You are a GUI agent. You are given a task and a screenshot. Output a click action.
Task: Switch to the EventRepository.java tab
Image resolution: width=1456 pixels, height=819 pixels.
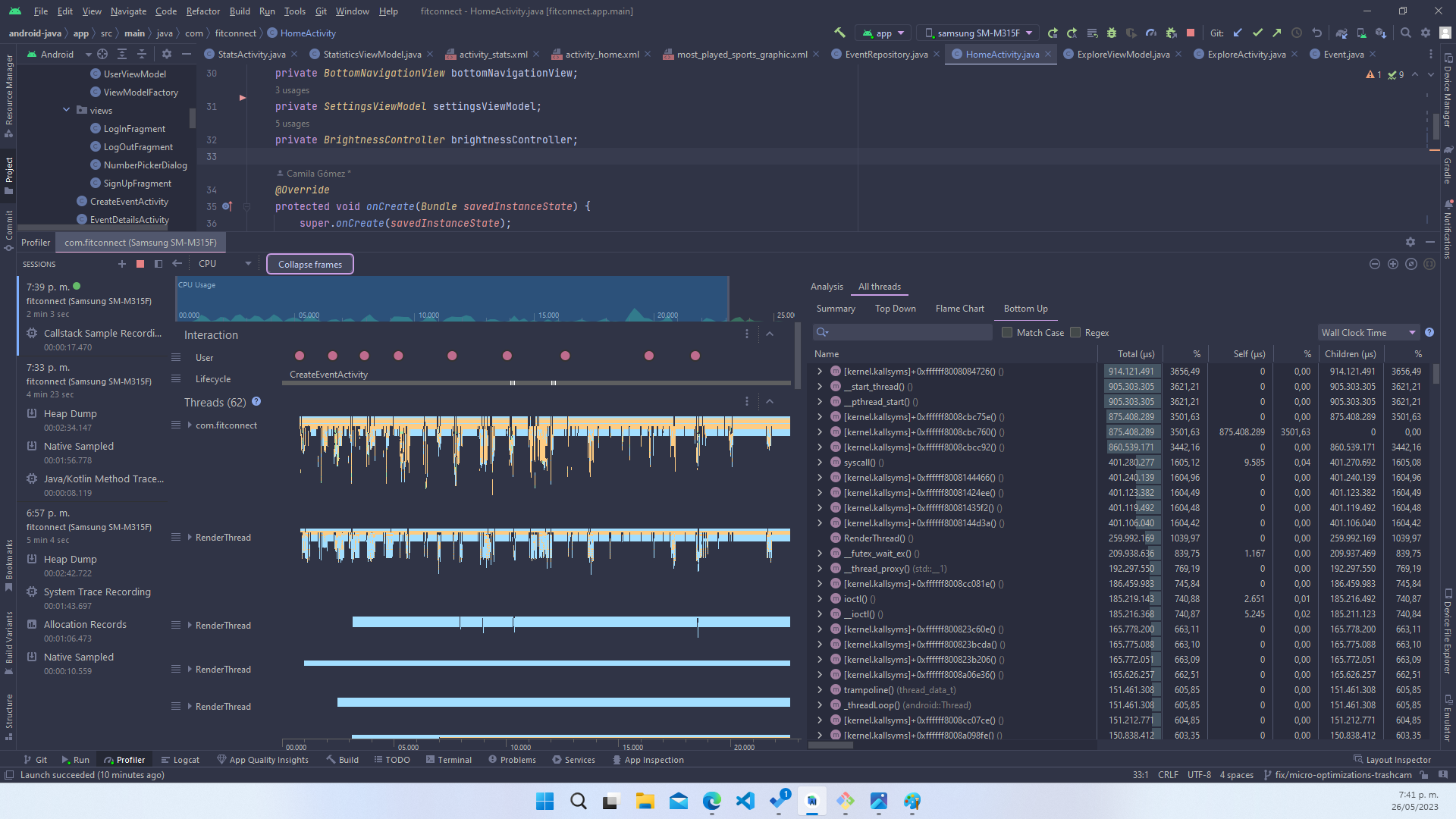(x=886, y=54)
